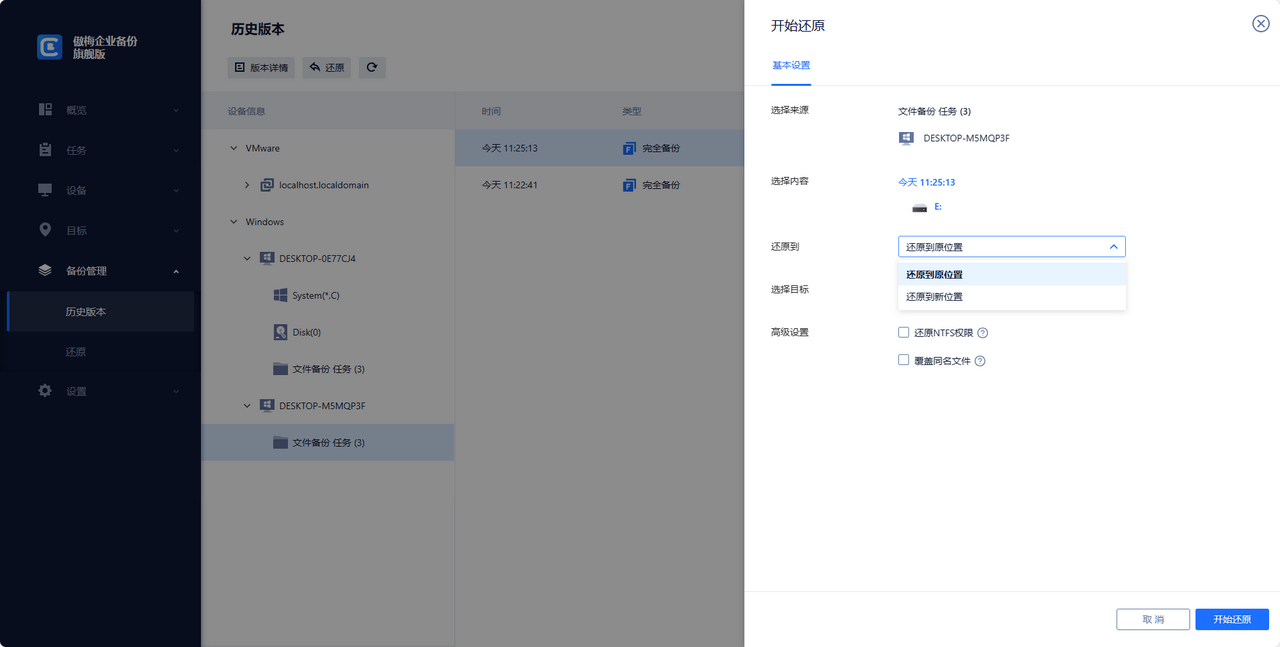Expand the 概览 sidebar chevron
1280x647 pixels.
(175, 110)
